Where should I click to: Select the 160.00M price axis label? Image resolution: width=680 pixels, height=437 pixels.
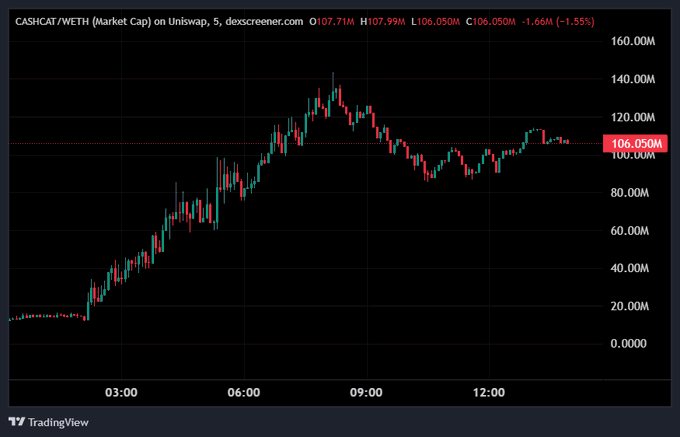click(x=633, y=42)
